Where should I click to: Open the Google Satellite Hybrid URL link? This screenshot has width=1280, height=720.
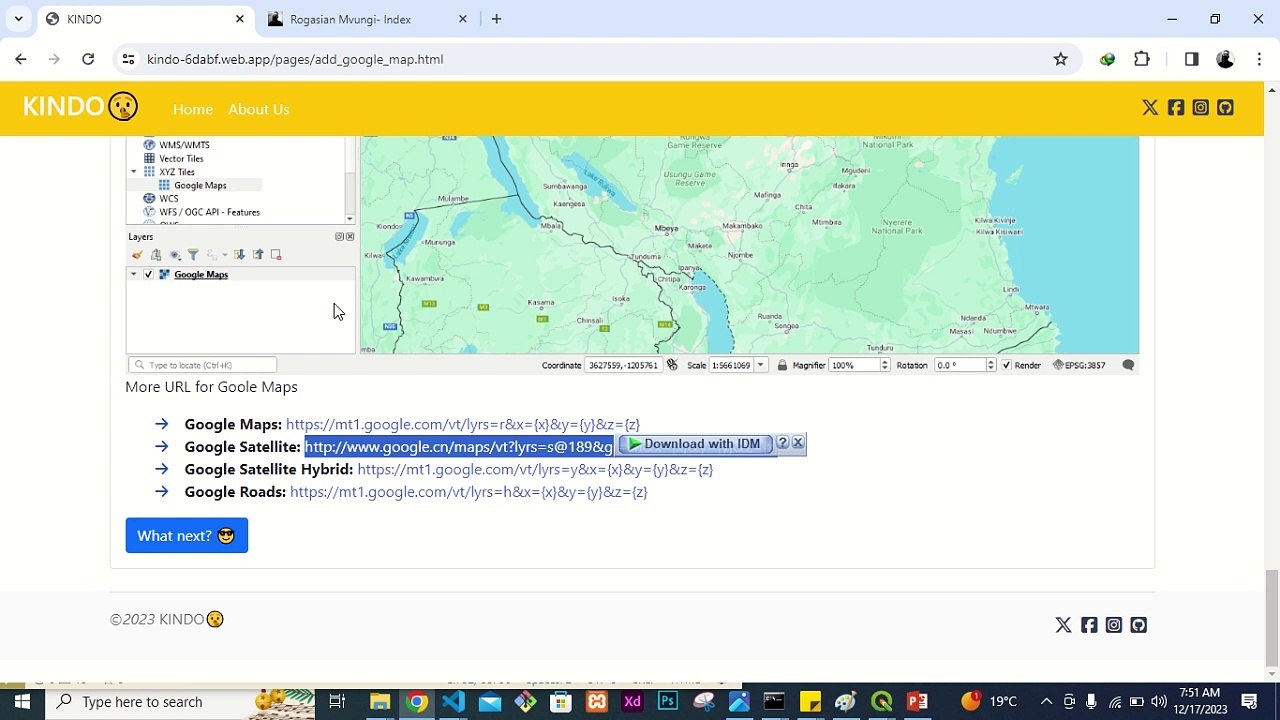tap(535, 469)
